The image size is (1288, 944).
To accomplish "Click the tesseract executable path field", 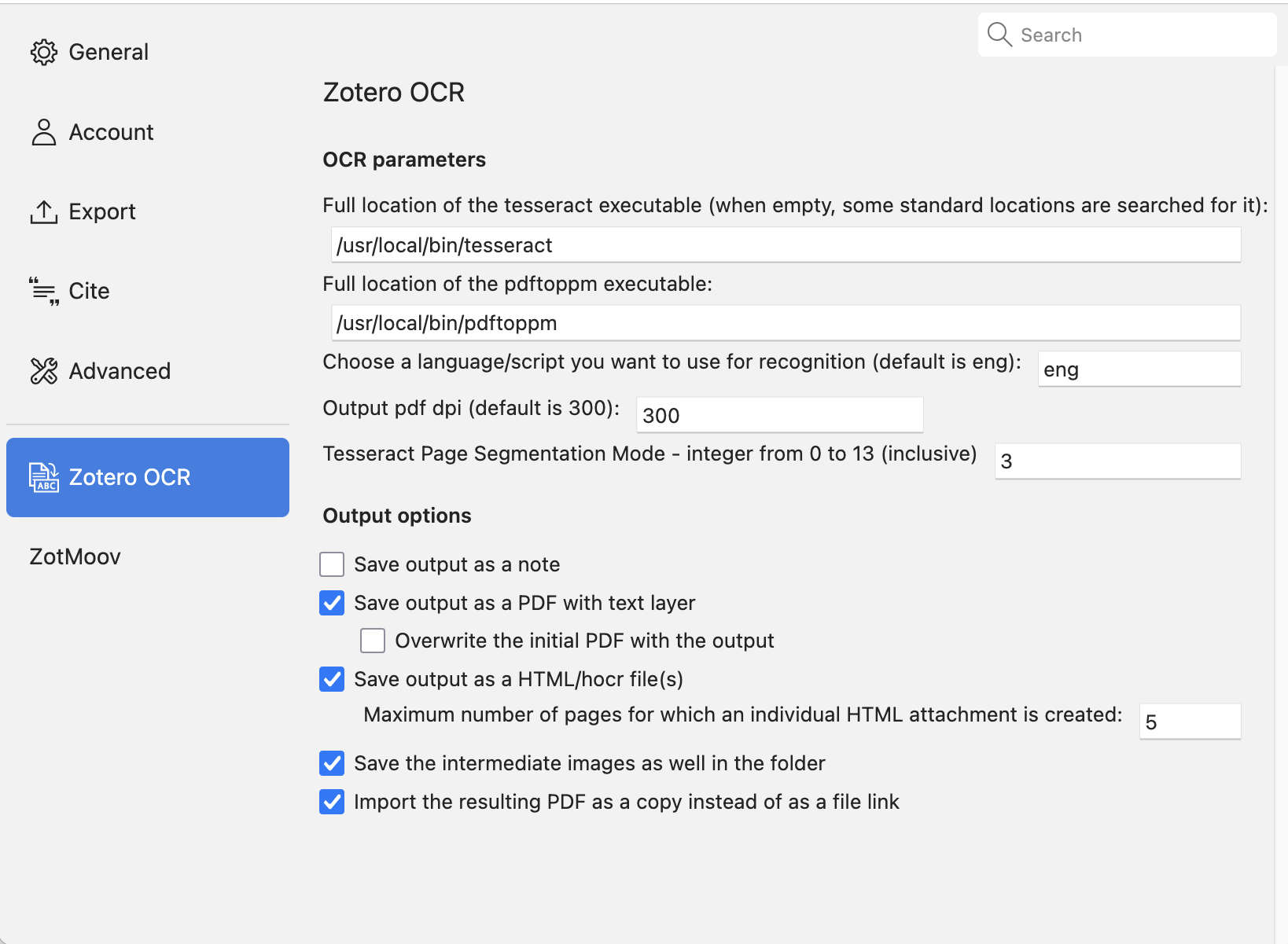I will click(786, 245).
